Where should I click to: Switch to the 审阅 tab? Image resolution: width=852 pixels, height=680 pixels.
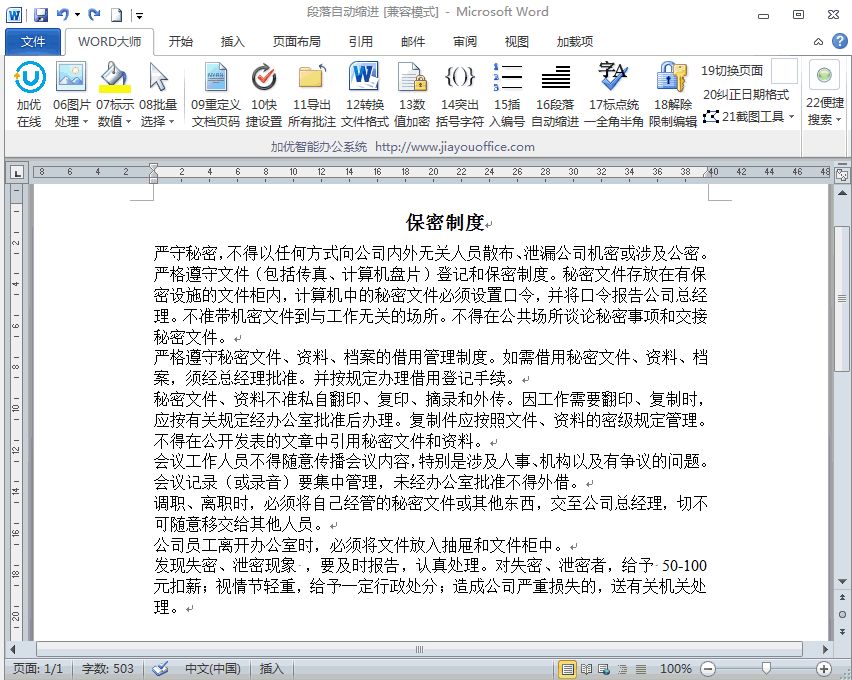(465, 42)
